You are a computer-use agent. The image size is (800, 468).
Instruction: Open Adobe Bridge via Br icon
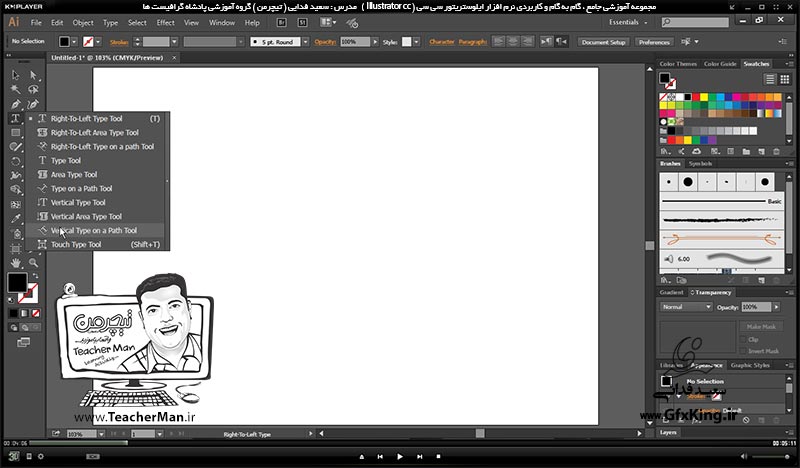(x=282, y=22)
